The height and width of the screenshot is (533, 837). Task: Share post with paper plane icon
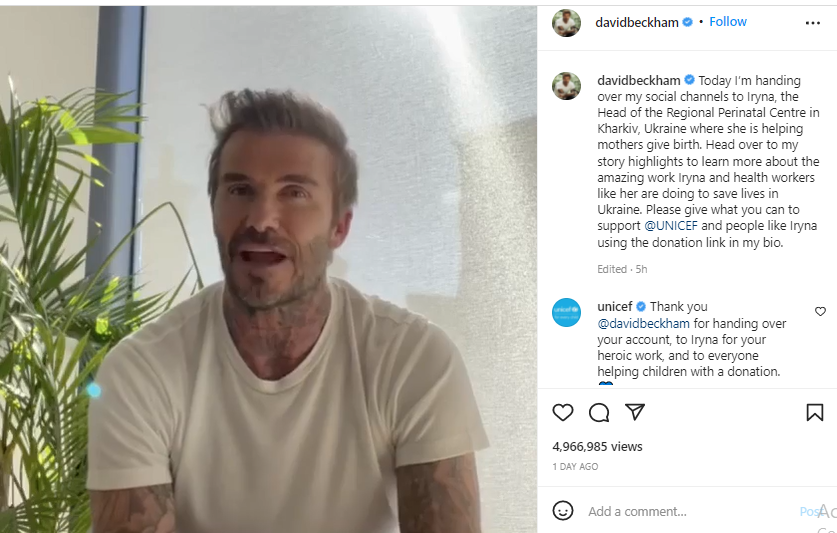pyautogui.click(x=635, y=412)
